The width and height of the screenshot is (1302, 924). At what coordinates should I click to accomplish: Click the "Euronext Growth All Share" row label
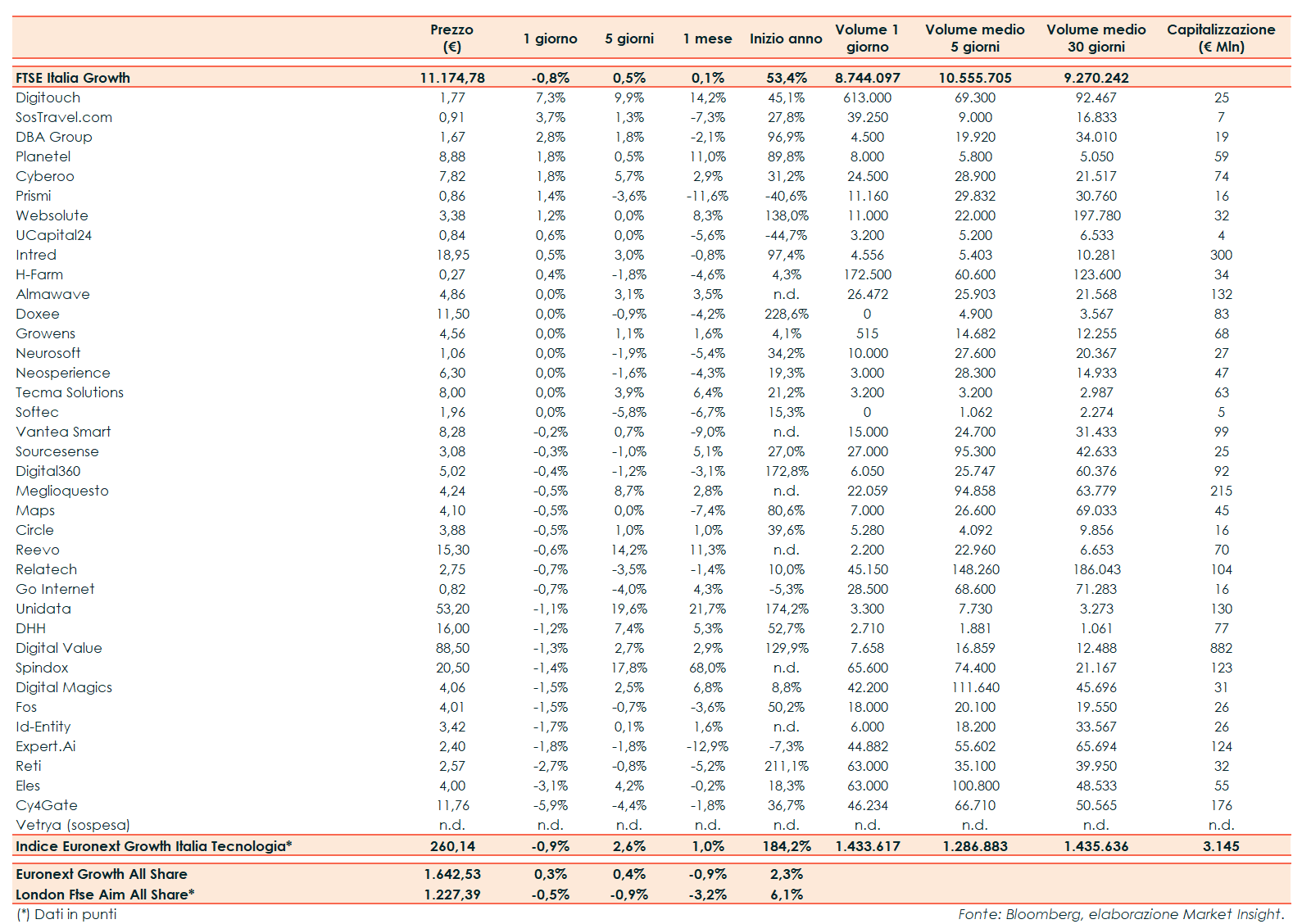pos(102,874)
